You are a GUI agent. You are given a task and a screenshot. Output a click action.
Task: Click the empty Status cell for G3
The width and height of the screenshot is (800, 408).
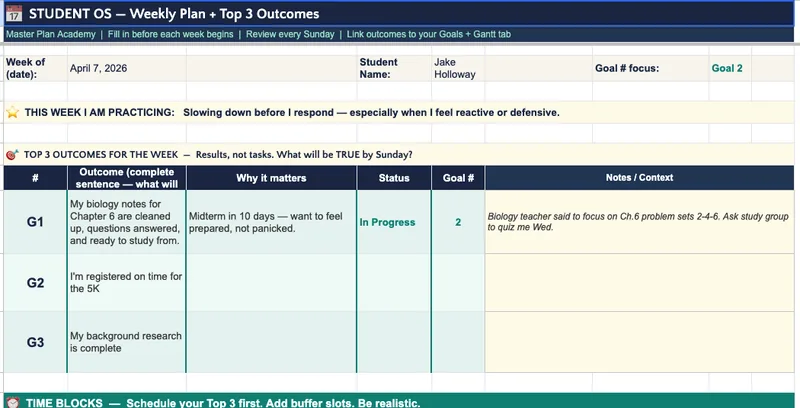tap(394, 342)
